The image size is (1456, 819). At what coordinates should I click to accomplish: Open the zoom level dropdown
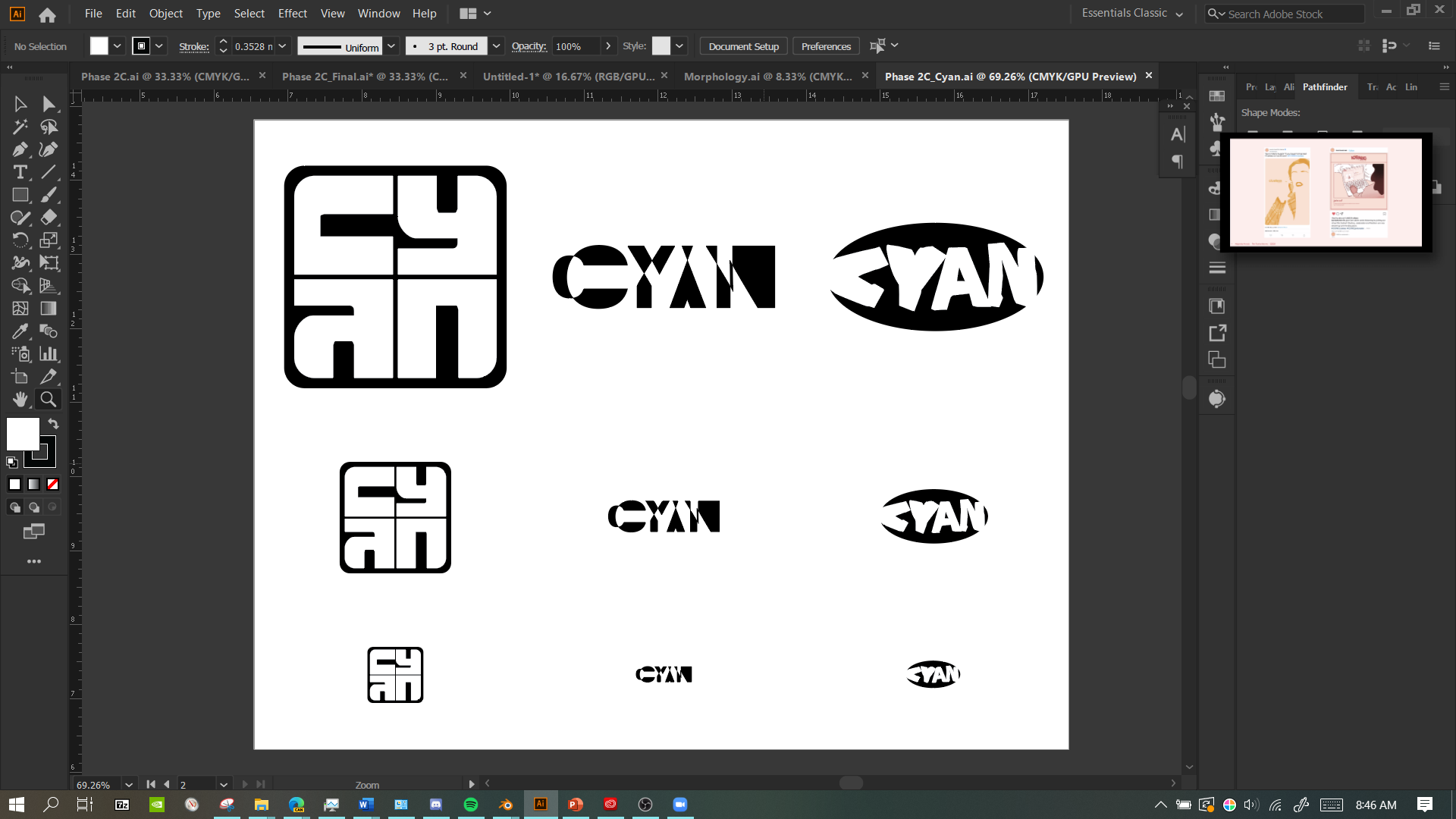pos(129,785)
